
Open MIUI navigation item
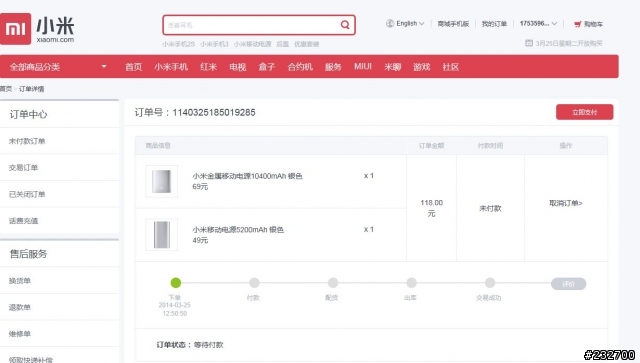[363, 66]
